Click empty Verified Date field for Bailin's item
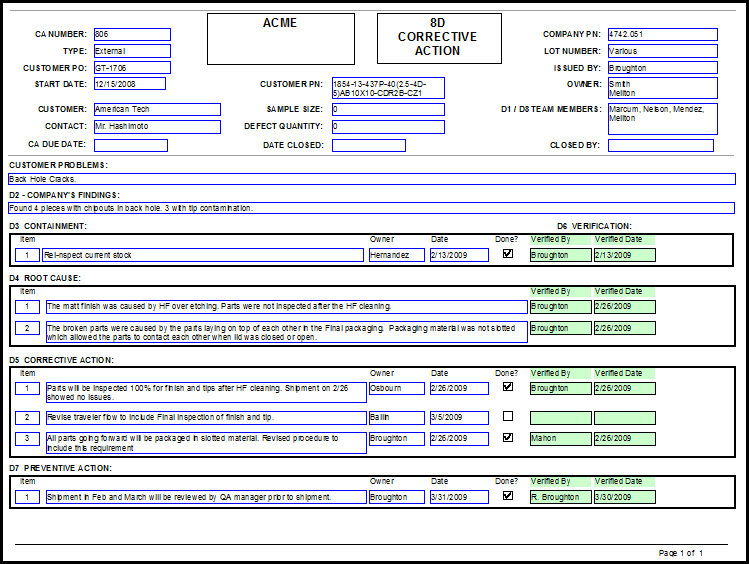The width and height of the screenshot is (749, 564). click(x=625, y=418)
